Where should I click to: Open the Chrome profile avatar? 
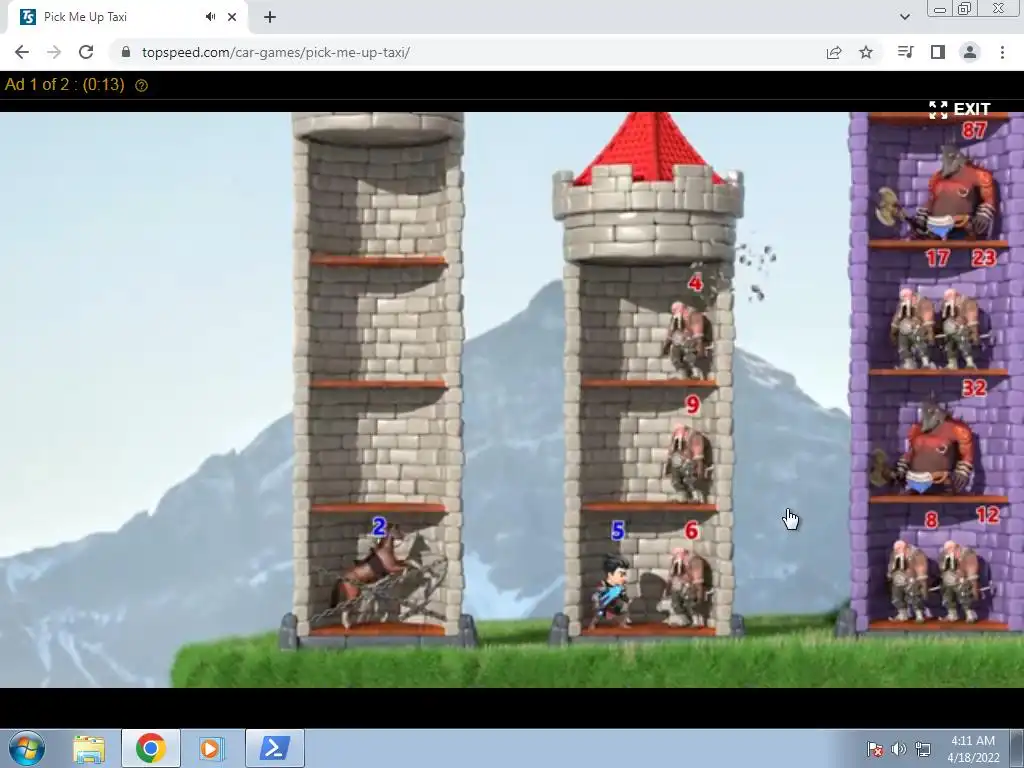[x=970, y=52]
